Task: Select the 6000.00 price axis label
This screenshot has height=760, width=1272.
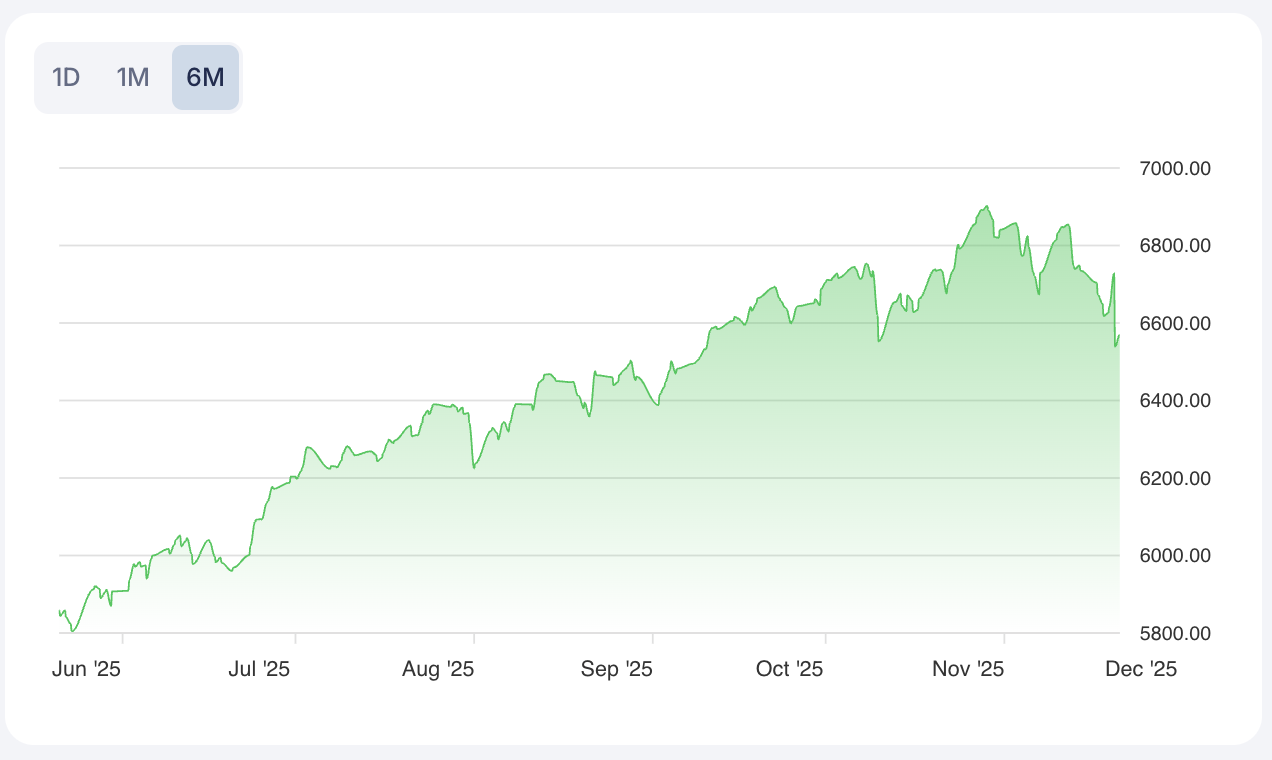Action: (1175, 556)
